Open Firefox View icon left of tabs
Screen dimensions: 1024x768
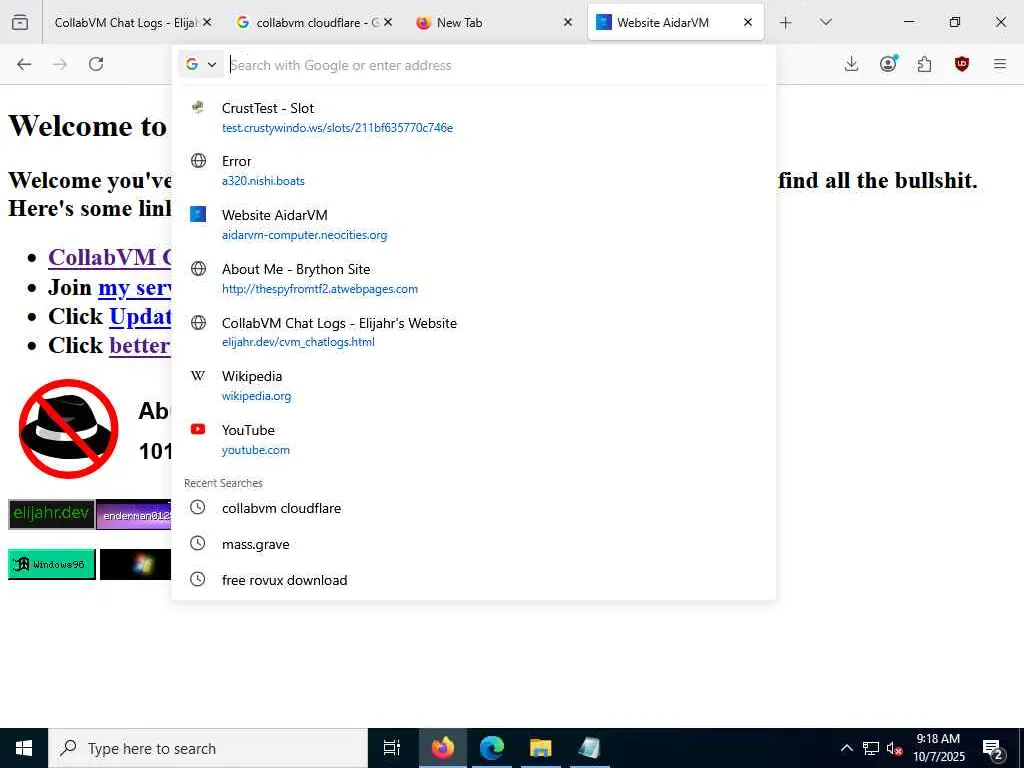[x=20, y=22]
